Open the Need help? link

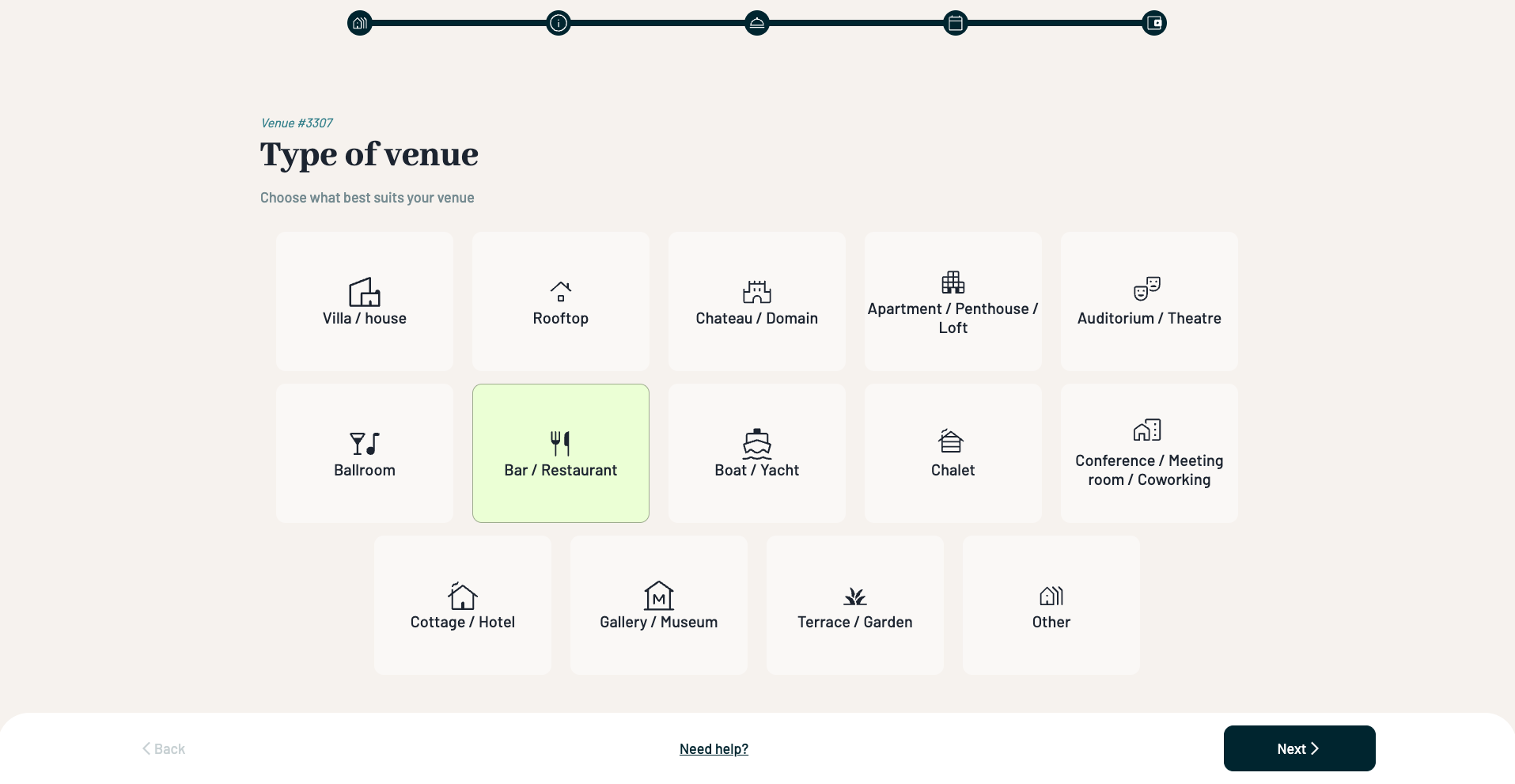(x=714, y=749)
